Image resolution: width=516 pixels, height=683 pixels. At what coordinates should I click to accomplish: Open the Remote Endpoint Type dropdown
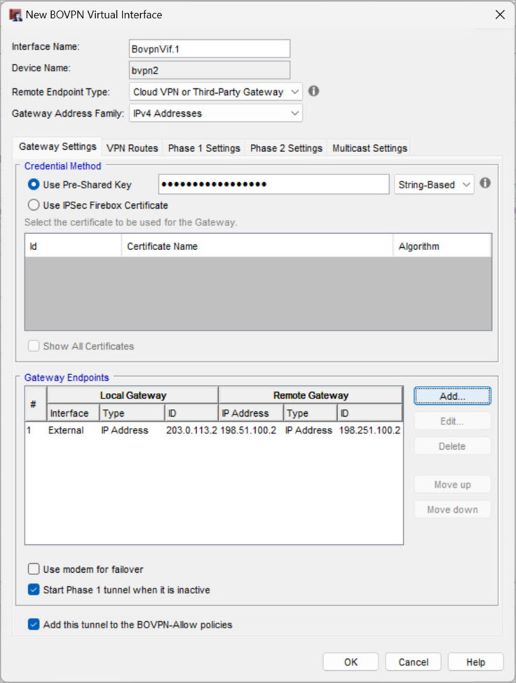(216, 92)
